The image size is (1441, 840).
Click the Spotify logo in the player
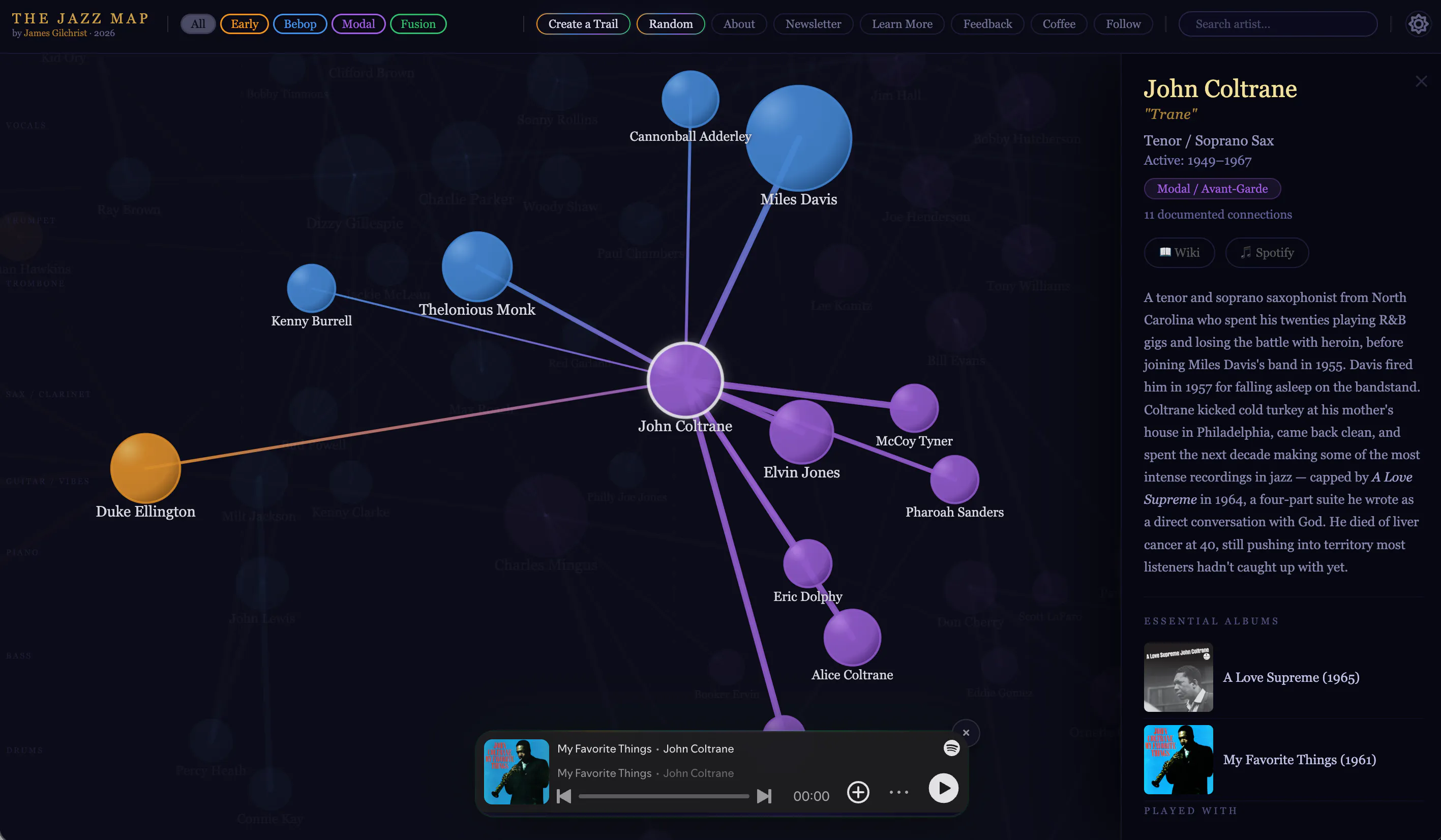(951, 747)
